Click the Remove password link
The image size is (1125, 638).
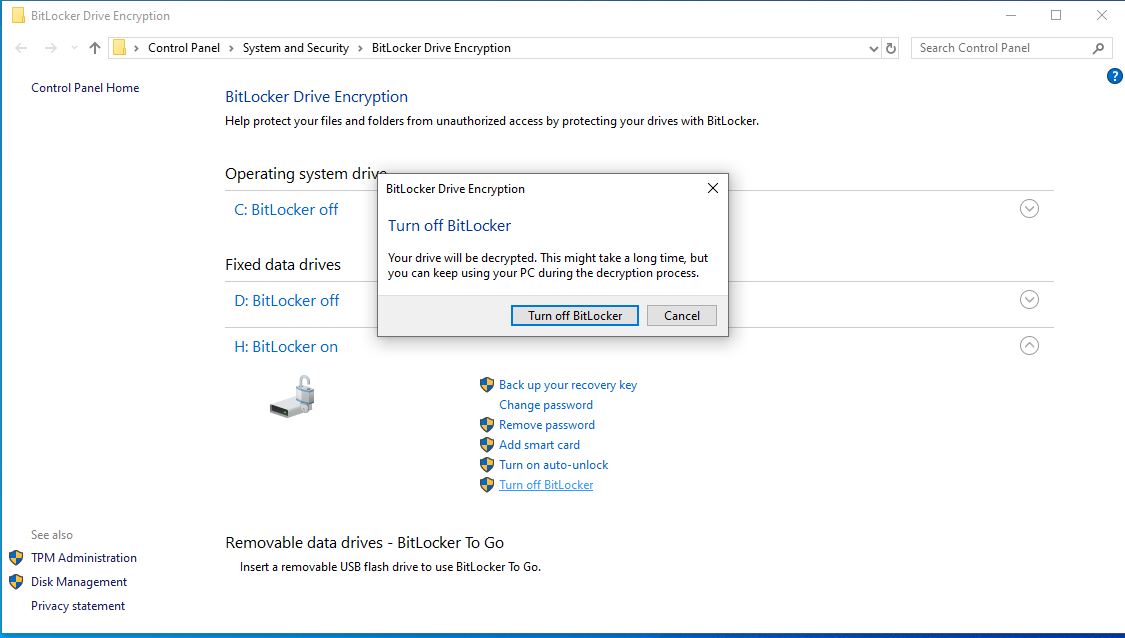[x=547, y=425]
